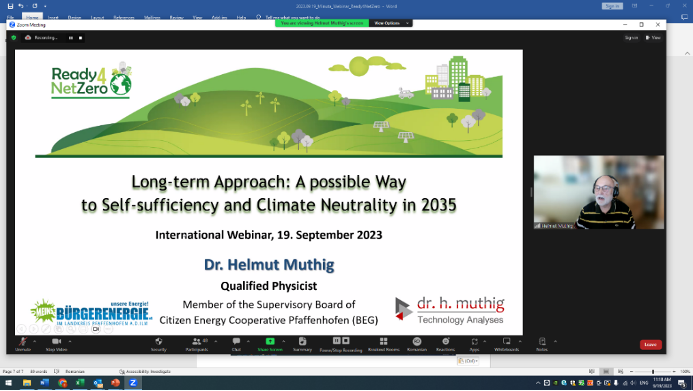Click the Sign in button in Zoom
The height and width of the screenshot is (391, 693).
(631, 38)
